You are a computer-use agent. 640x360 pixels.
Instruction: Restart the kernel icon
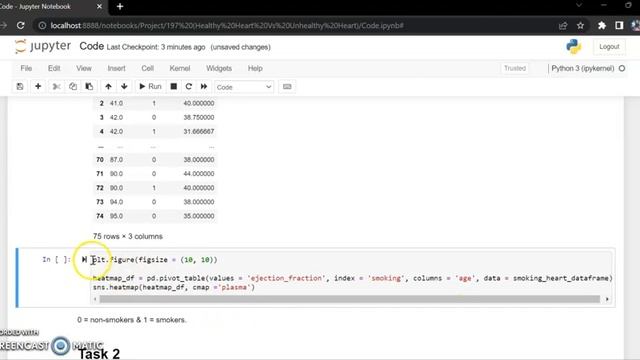(x=189, y=87)
